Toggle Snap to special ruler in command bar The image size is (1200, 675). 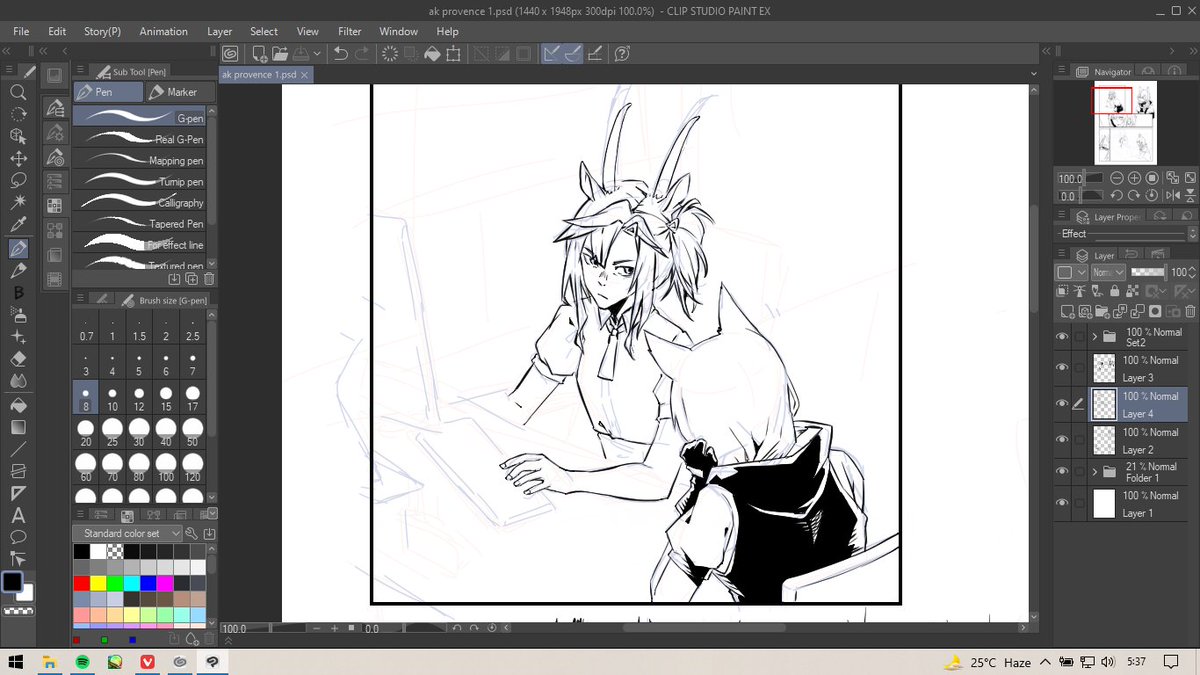tap(573, 54)
